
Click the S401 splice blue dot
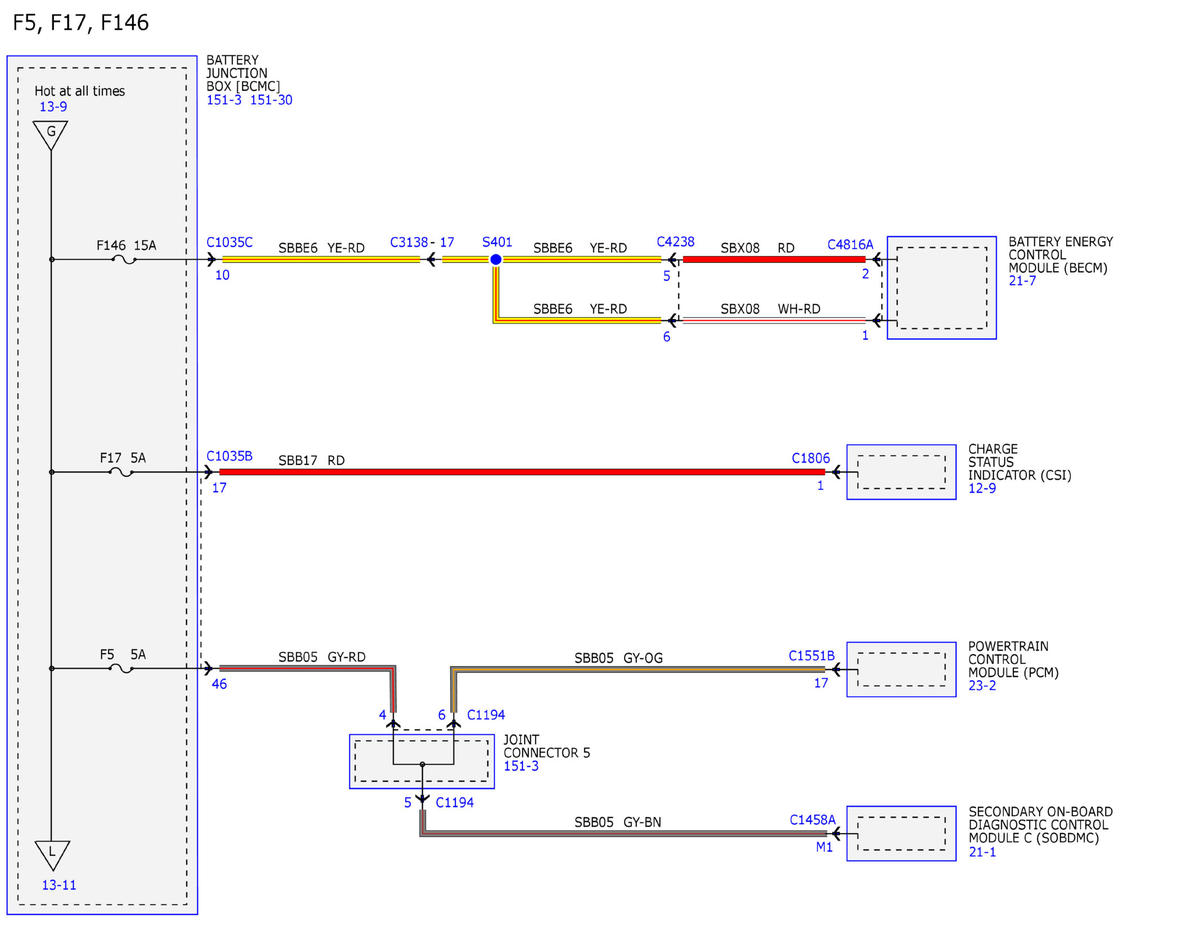tap(495, 260)
